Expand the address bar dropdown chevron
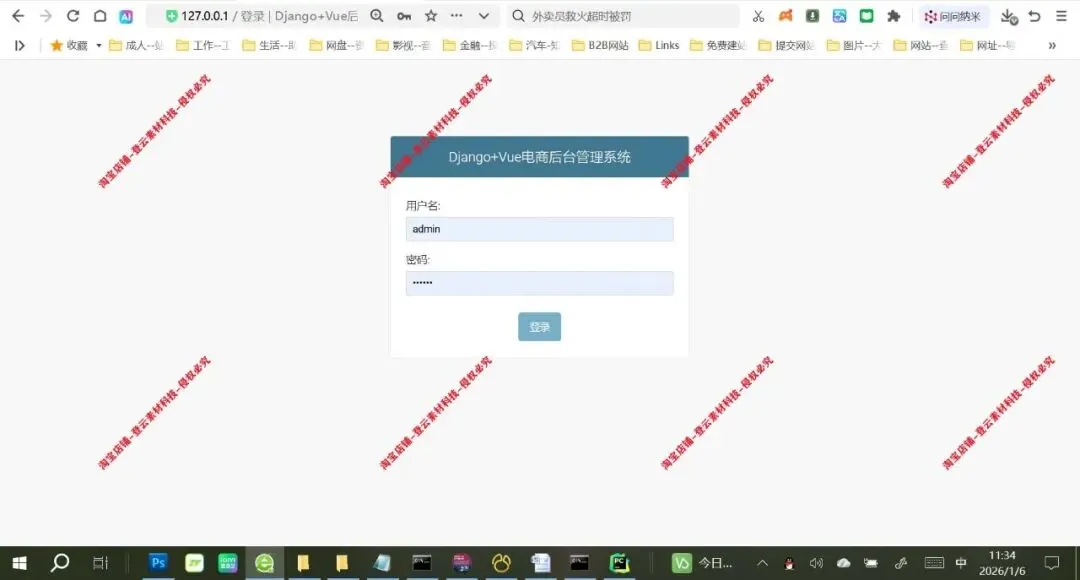This screenshot has height=580, width=1080. [484, 16]
